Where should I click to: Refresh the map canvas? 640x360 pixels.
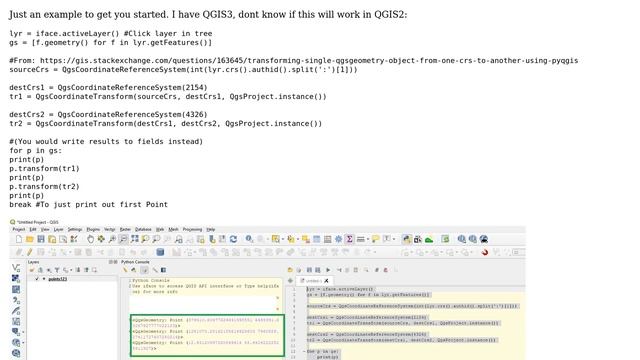pos(233,239)
